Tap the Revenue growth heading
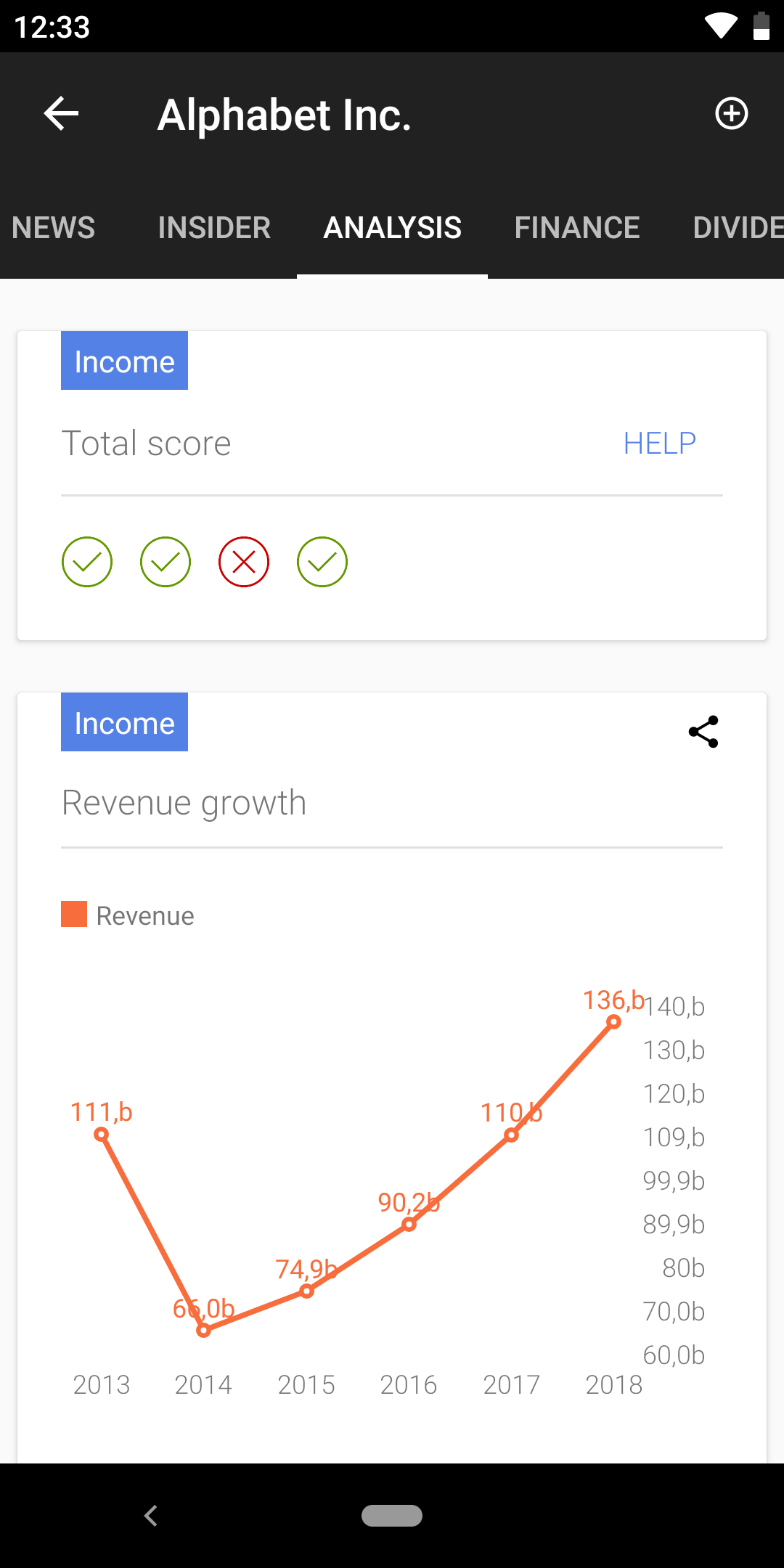The width and height of the screenshot is (784, 1568). 184,804
